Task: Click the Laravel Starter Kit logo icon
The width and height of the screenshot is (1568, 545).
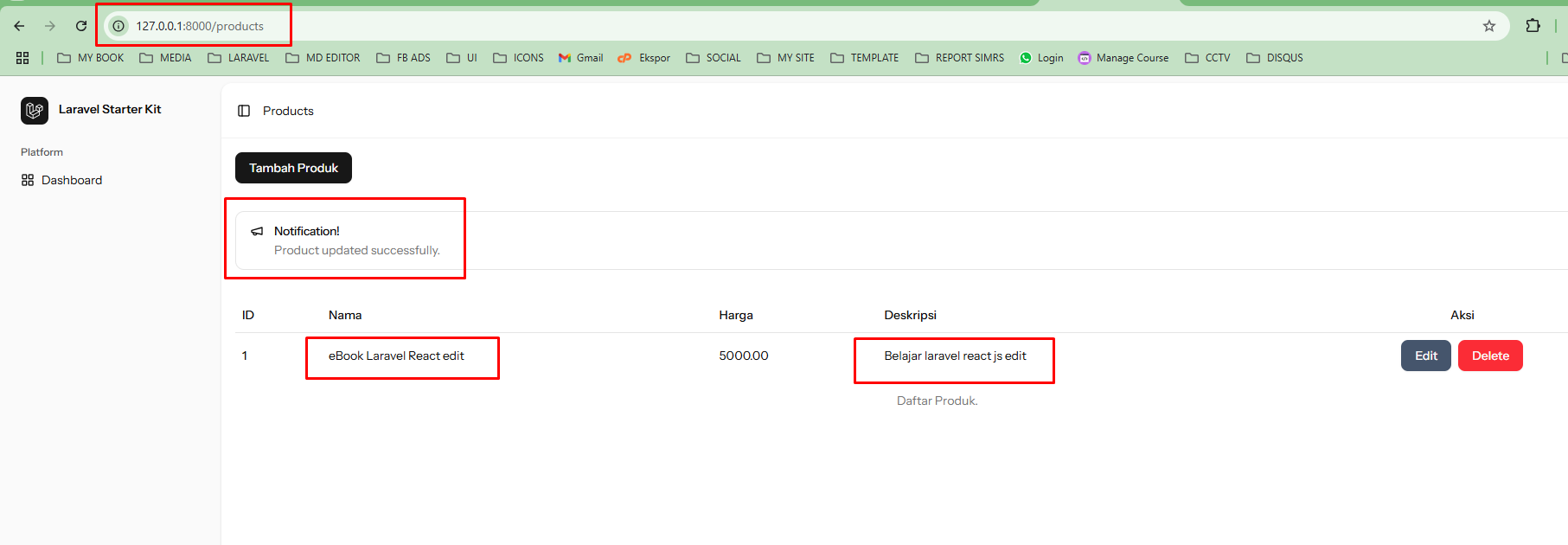Action: click(35, 111)
